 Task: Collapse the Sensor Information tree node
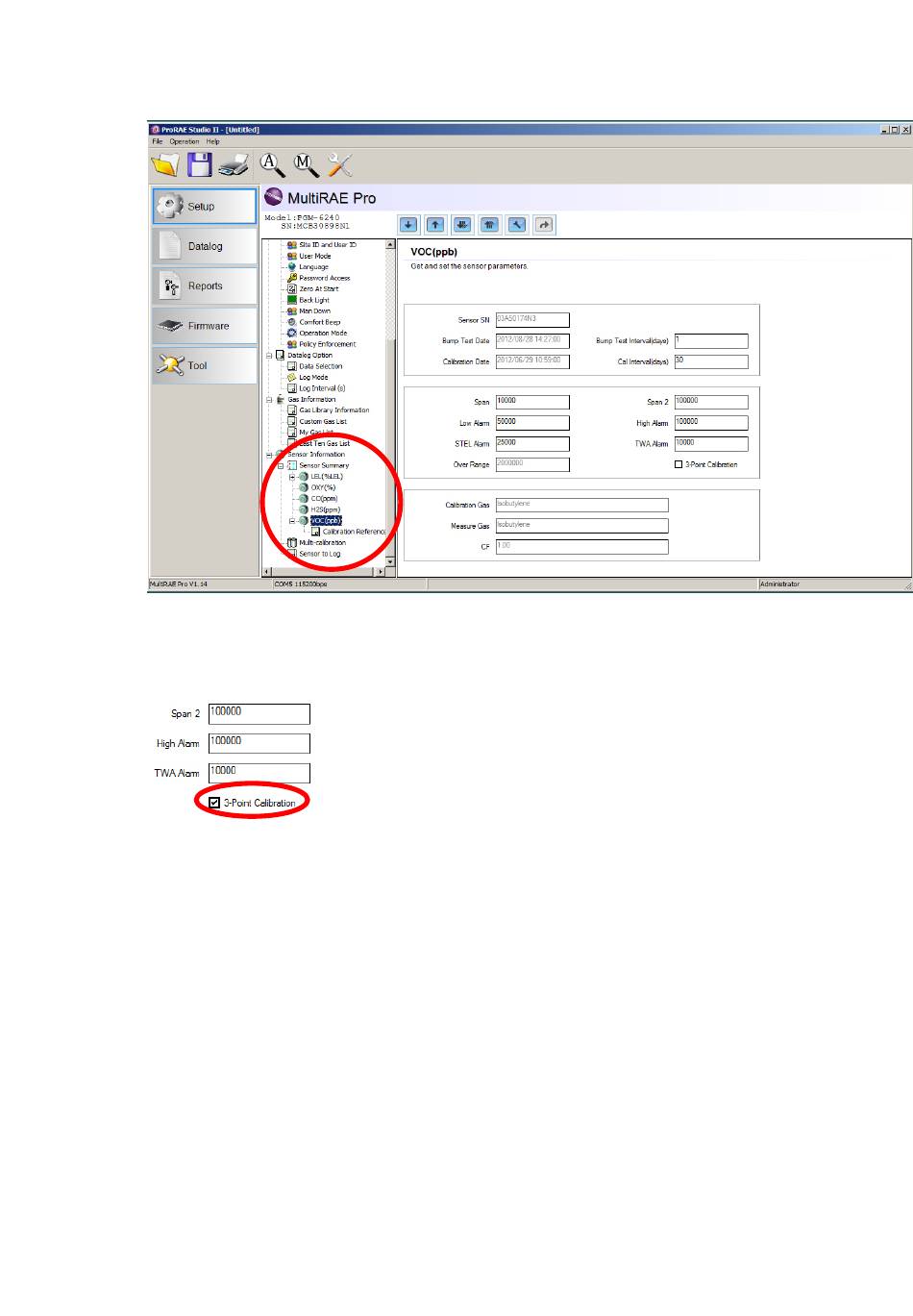pyautogui.click(x=269, y=455)
